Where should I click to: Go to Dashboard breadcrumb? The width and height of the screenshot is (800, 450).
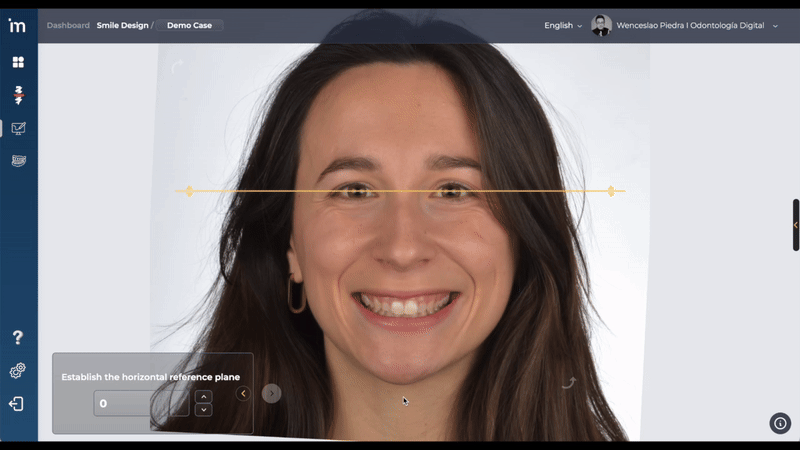[x=68, y=26]
